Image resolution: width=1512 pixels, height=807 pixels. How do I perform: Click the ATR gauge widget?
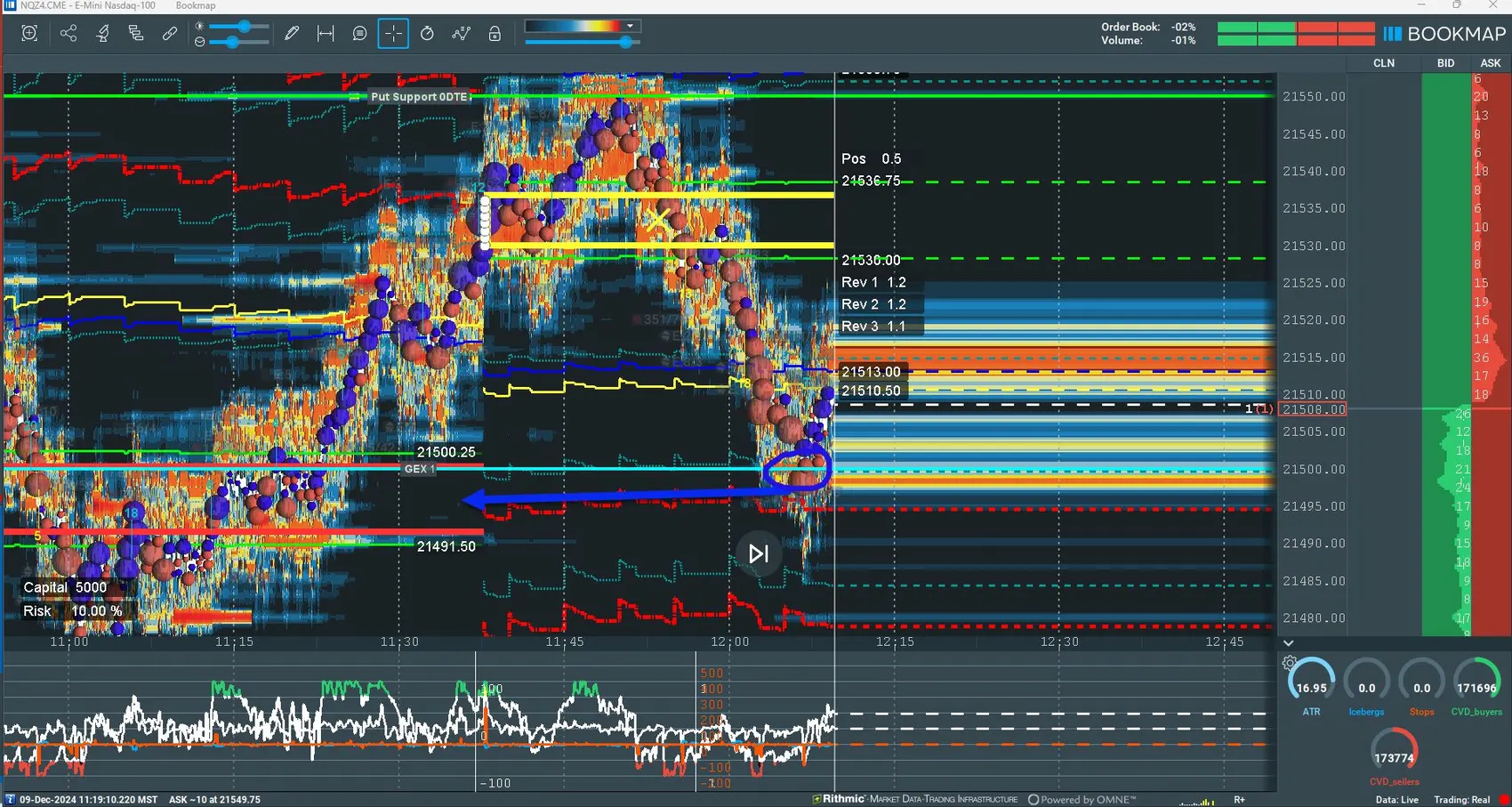pyautogui.click(x=1311, y=687)
